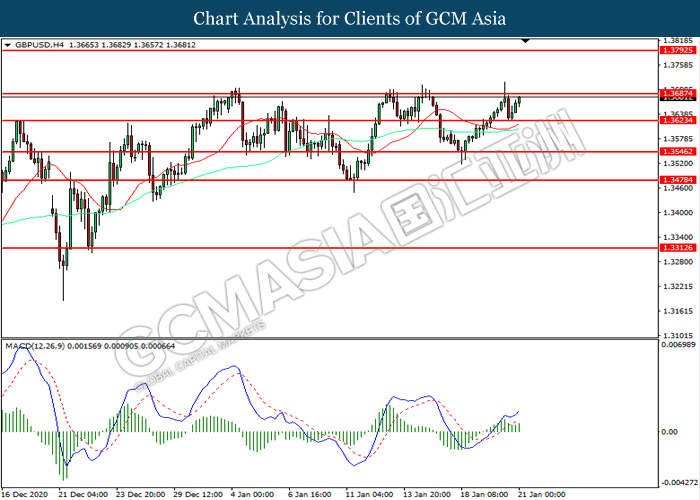Click the 1.31615 price scale value
The width and height of the screenshot is (700, 500).
(679, 311)
